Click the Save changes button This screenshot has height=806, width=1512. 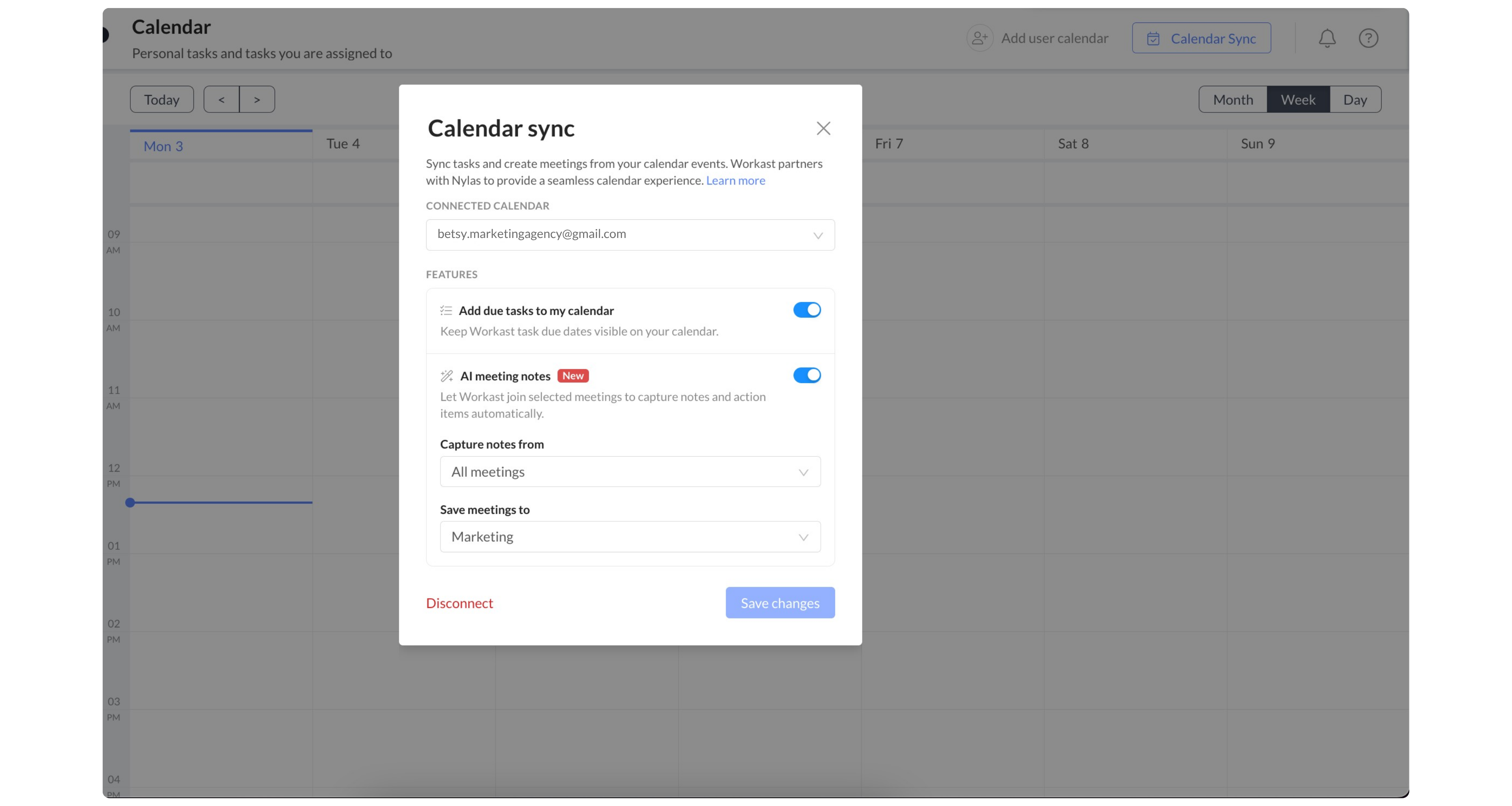tap(780, 602)
